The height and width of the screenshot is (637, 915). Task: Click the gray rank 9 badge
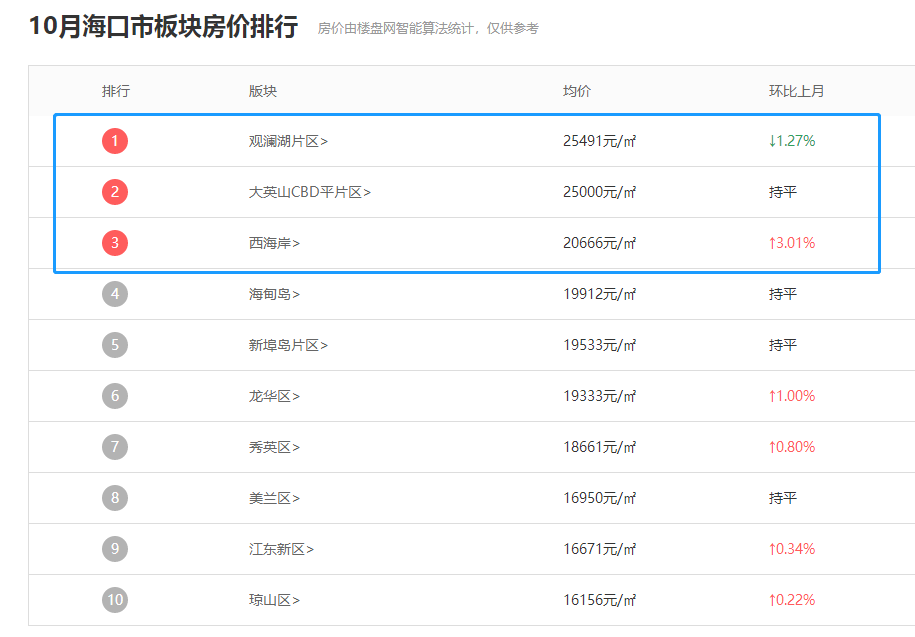[115, 548]
